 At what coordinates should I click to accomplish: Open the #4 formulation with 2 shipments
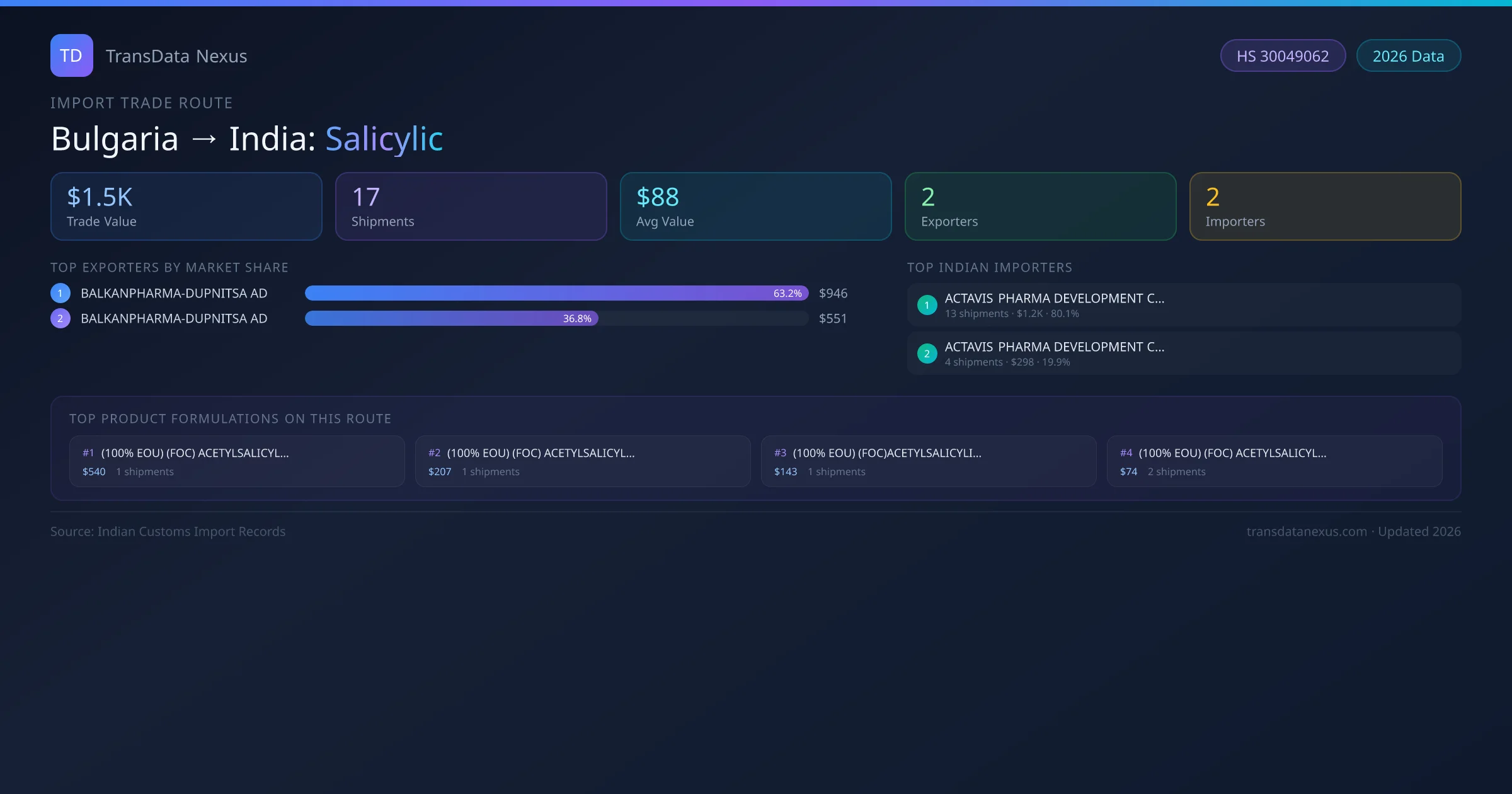pos(1274,461)
